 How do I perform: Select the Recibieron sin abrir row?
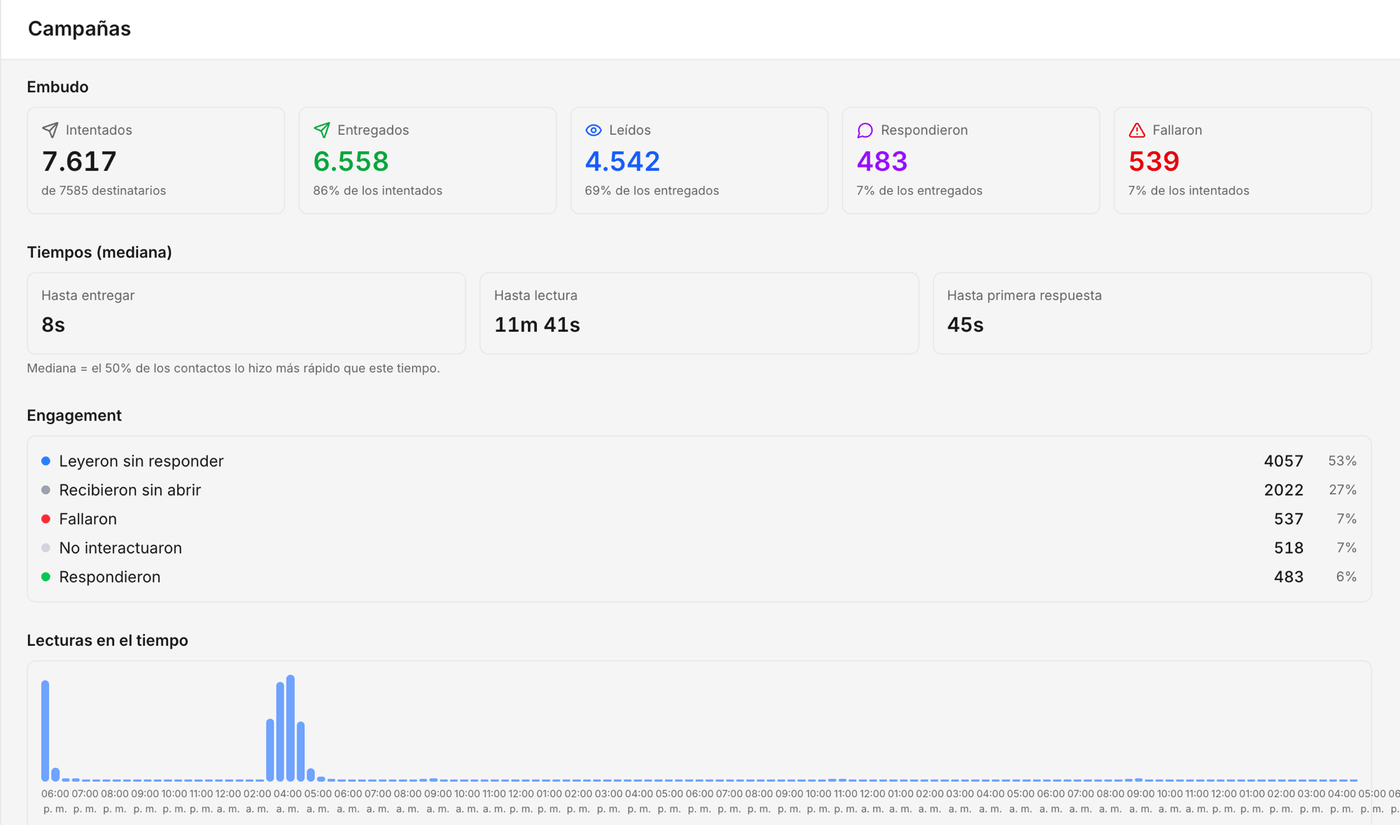point(699,490)
